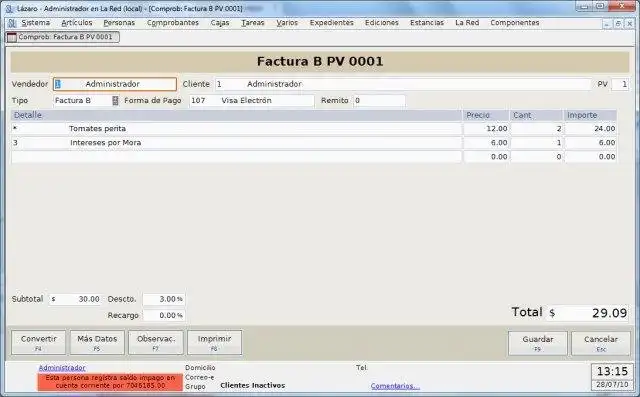Click the 24.00 importe cell
This screenshot has width=640, height=397.
pos(590,129)
